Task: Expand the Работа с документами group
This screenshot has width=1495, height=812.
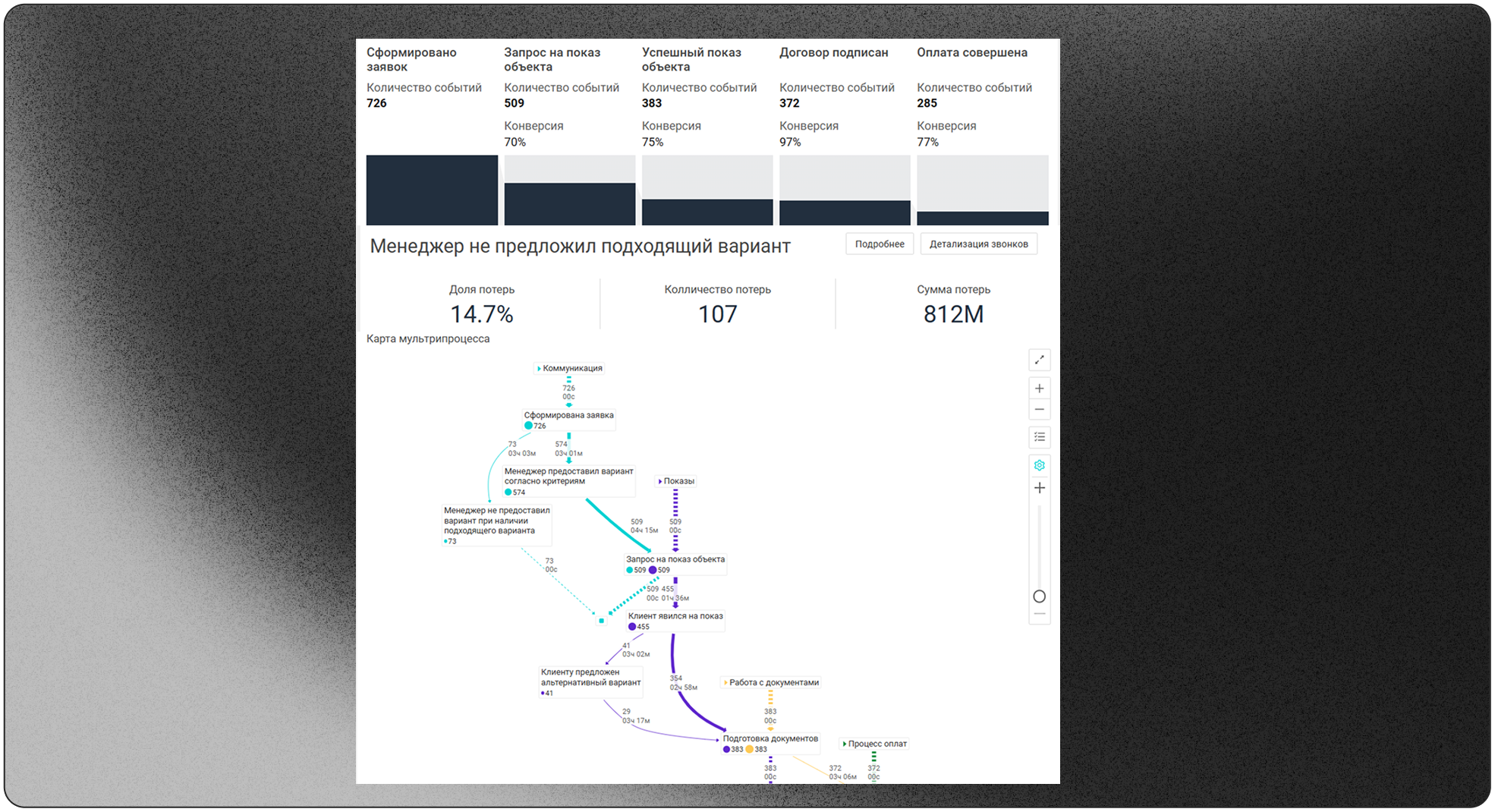Action: pos(725,683)
